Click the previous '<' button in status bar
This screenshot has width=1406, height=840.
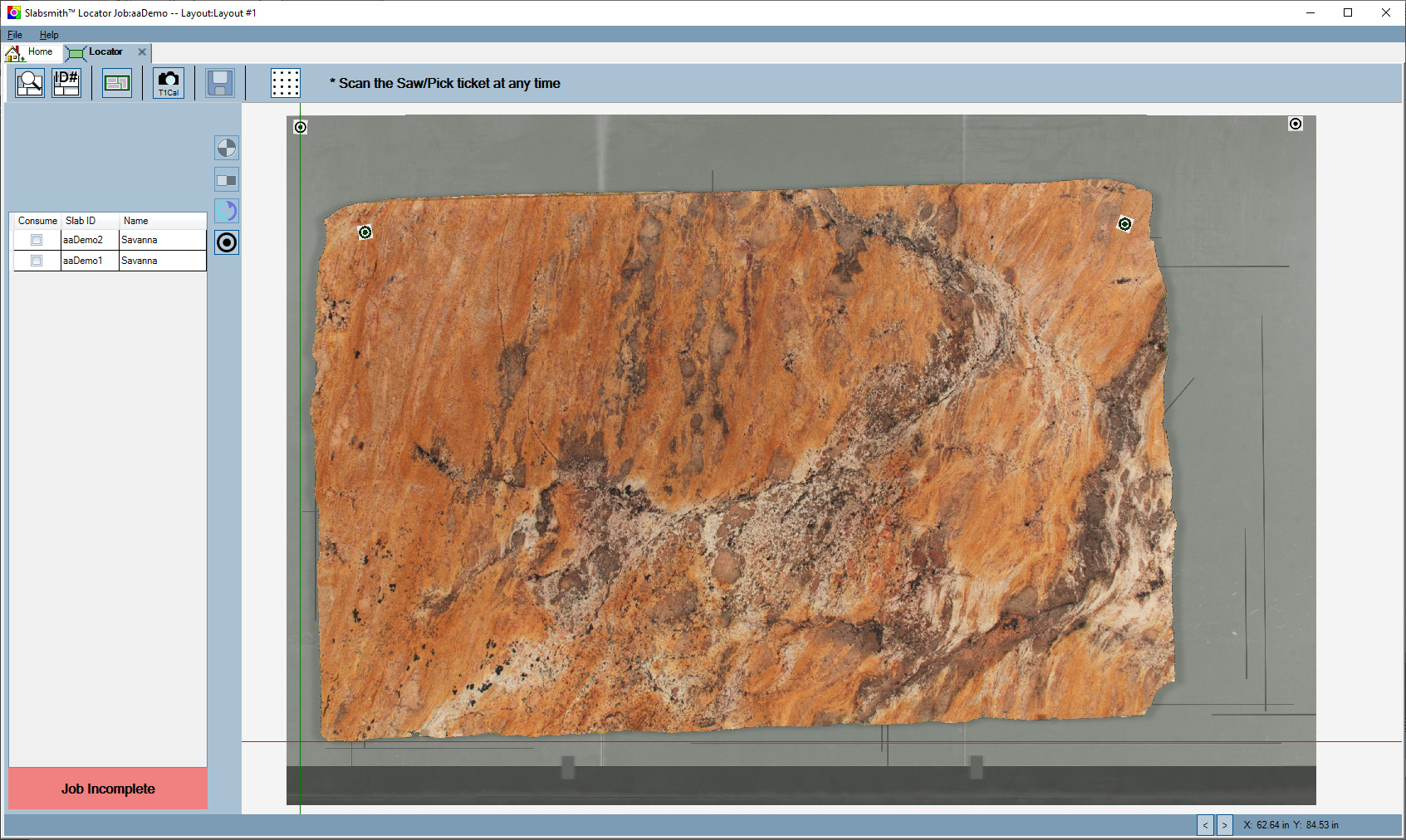pyautogui.click(x=1205, y=825)
